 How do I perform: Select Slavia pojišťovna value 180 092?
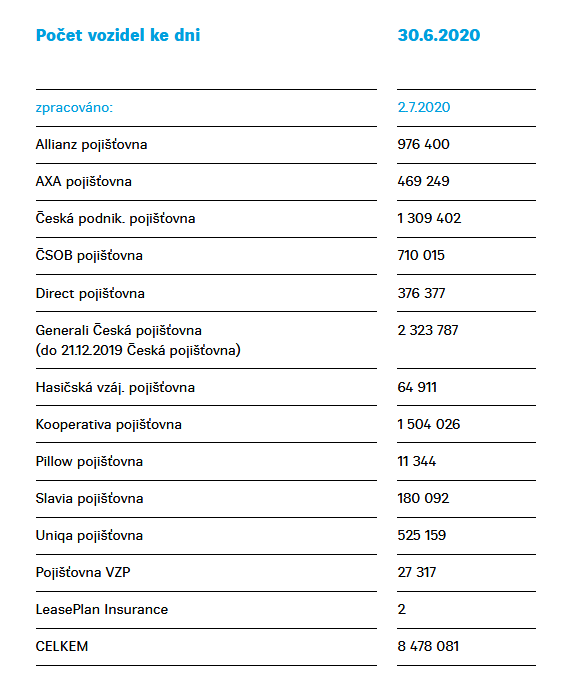tap(423, 499)
